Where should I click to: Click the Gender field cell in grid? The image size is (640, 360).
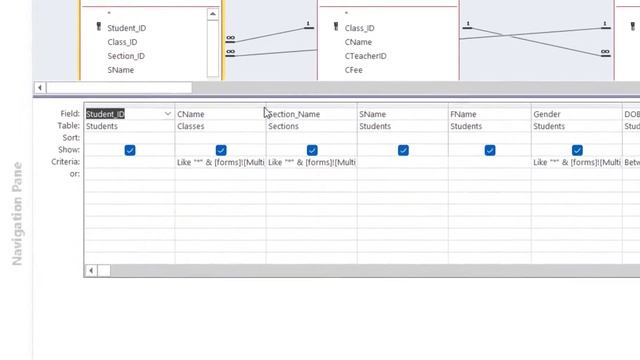[x=577, y=114]
